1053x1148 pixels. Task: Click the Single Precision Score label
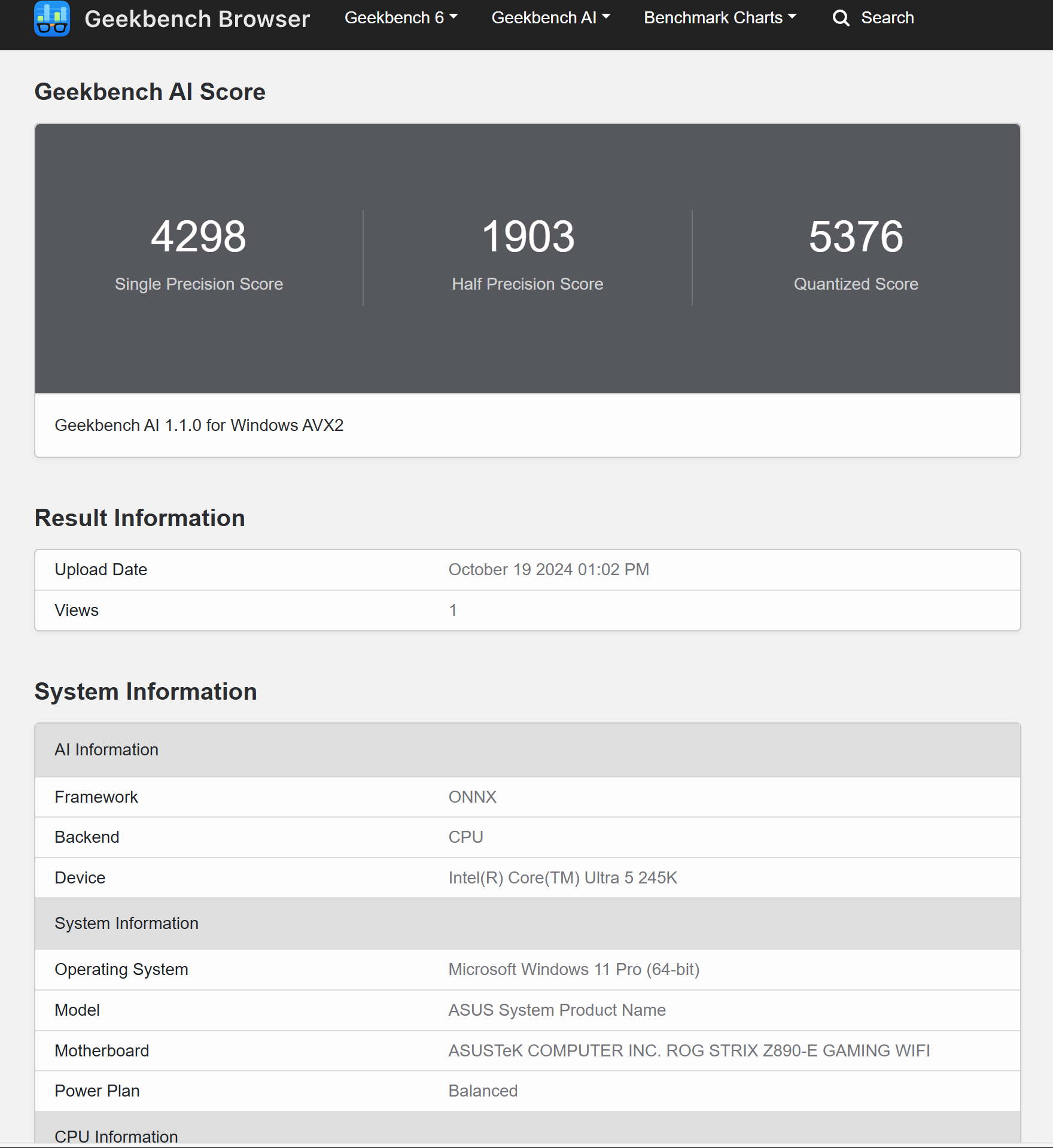click(x=199, y=284)
